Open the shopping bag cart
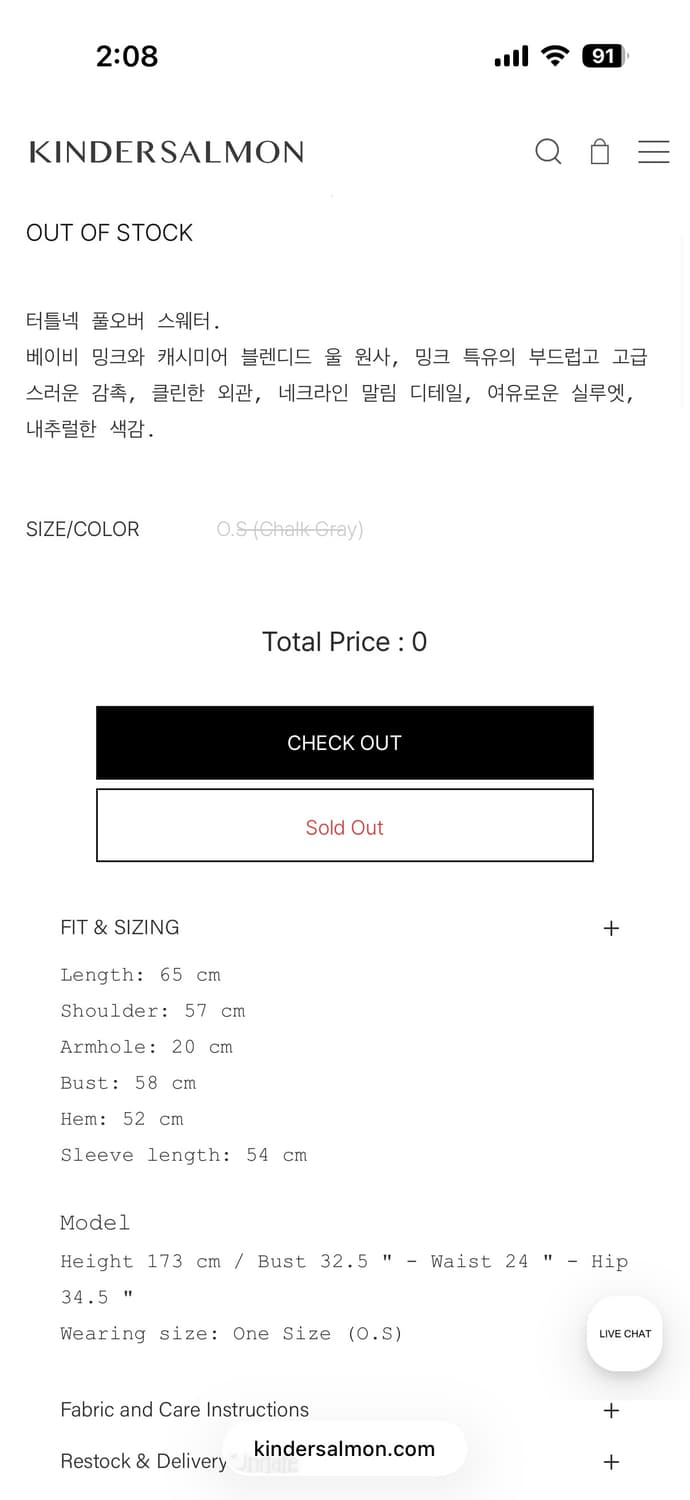The image size is (690, 1500). (x=600, y=152)
